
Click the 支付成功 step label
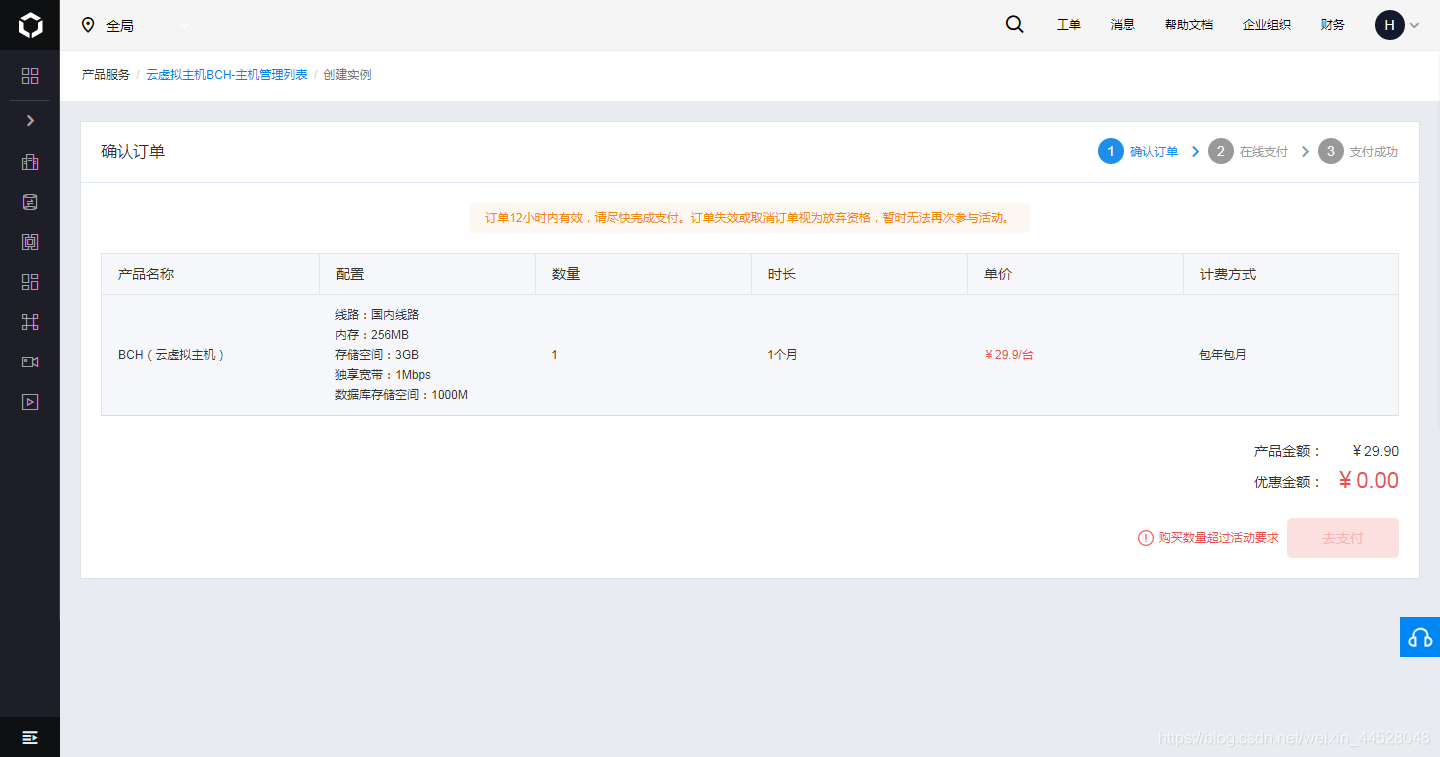tap(1374, 152)
